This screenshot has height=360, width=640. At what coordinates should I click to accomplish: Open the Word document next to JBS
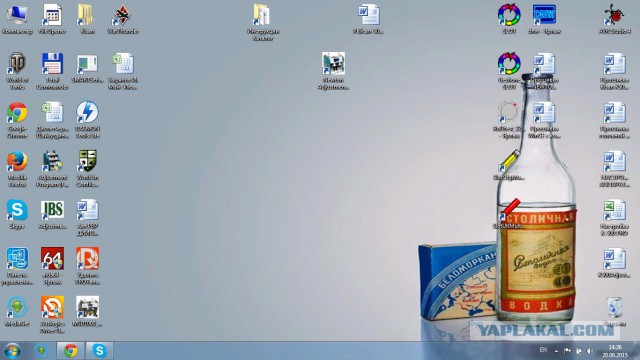(87, 210)
